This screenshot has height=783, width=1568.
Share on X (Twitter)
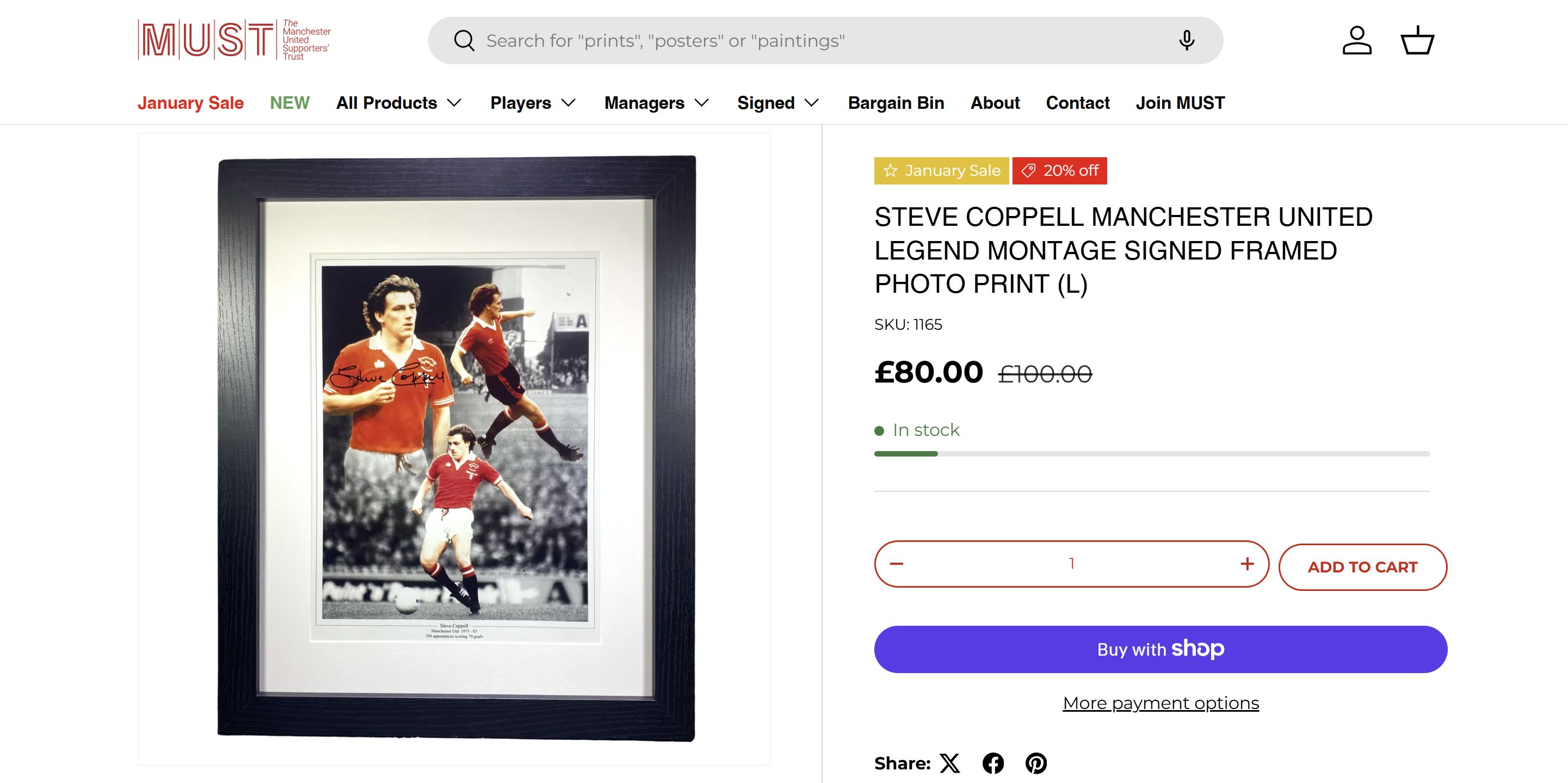coord(949,763)
